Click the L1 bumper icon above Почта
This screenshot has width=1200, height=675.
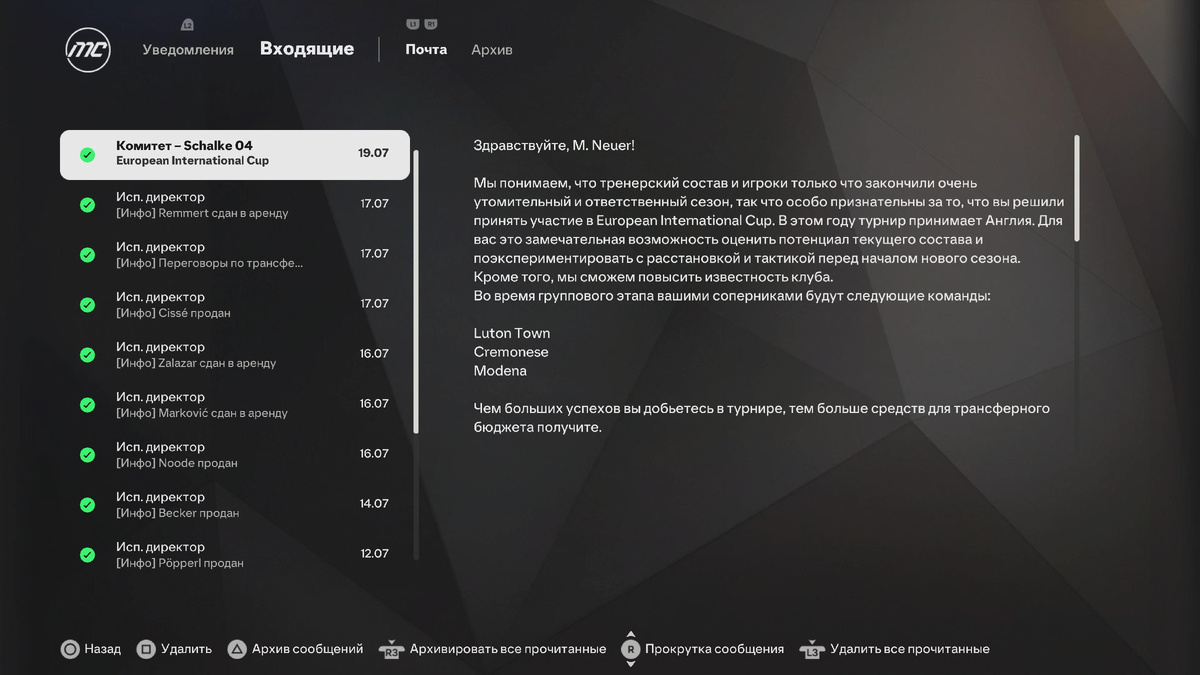[x=413, y=24]
